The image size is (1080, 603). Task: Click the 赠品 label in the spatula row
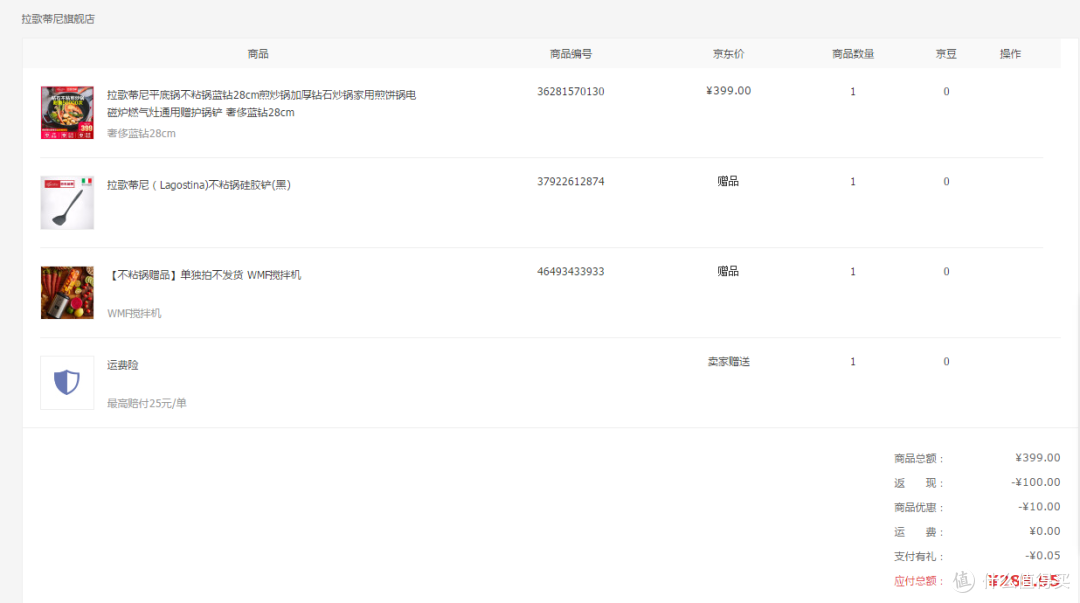coord(728,181)
